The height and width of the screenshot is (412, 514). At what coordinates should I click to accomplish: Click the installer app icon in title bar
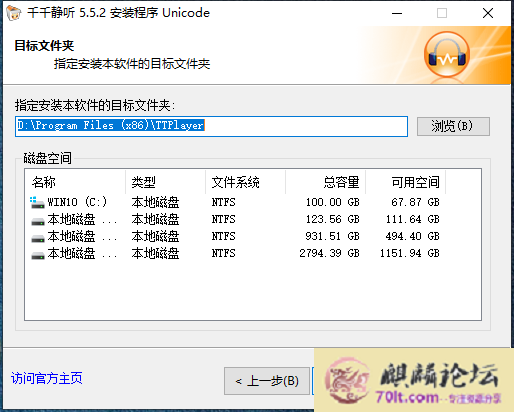click(x=14, y=13)
